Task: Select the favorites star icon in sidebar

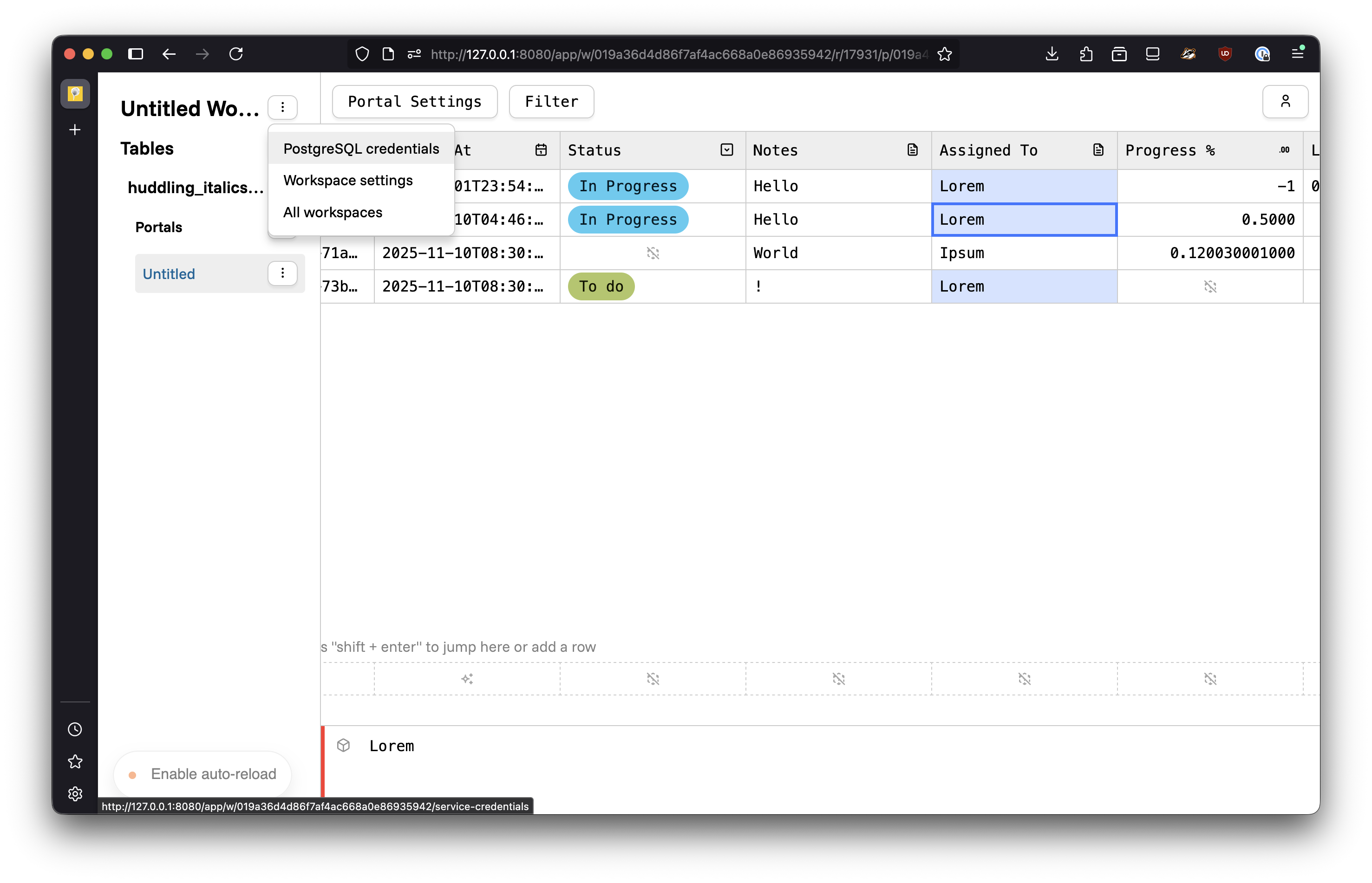Action: click(x=75, y=761)
